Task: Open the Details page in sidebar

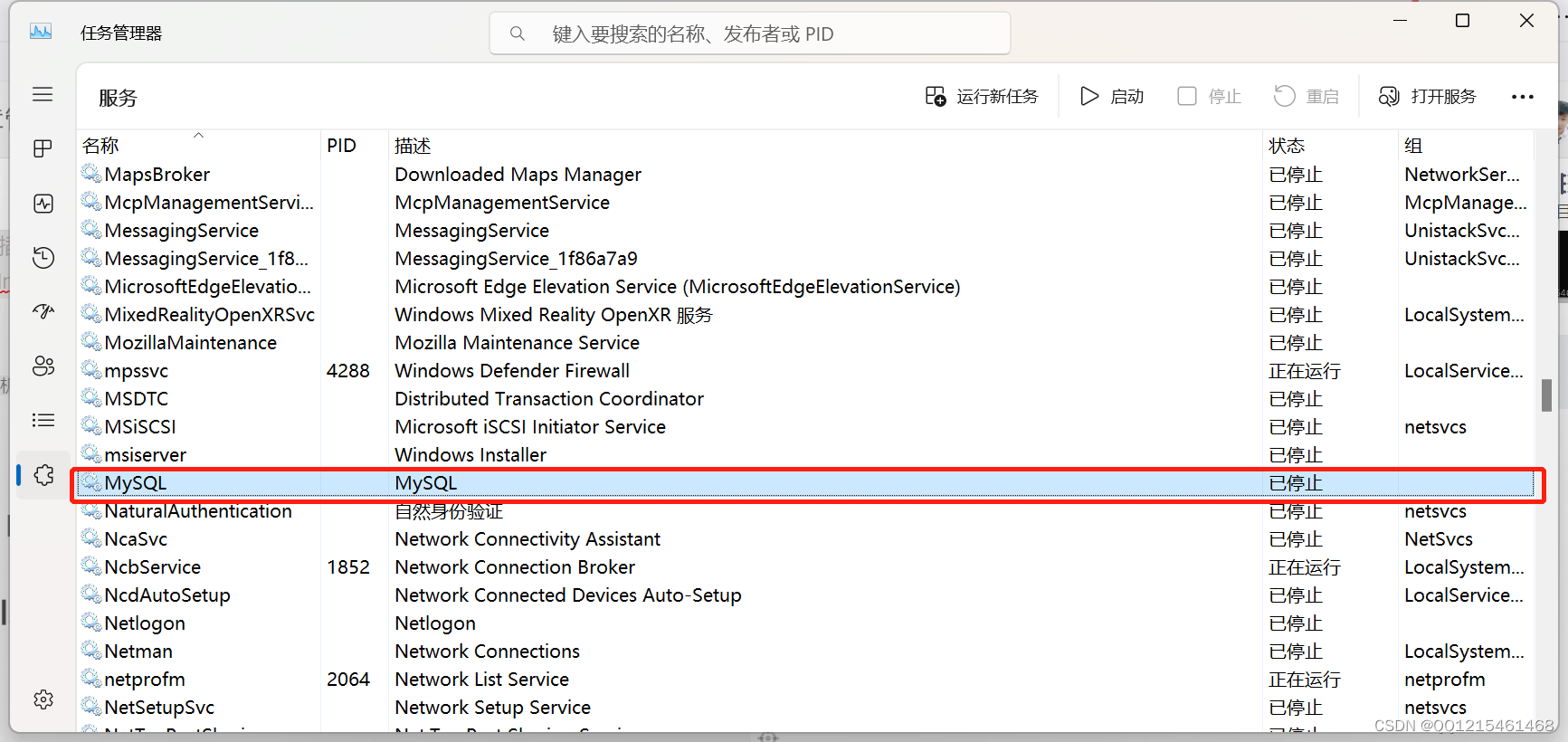Action: [x=43, y=420]
